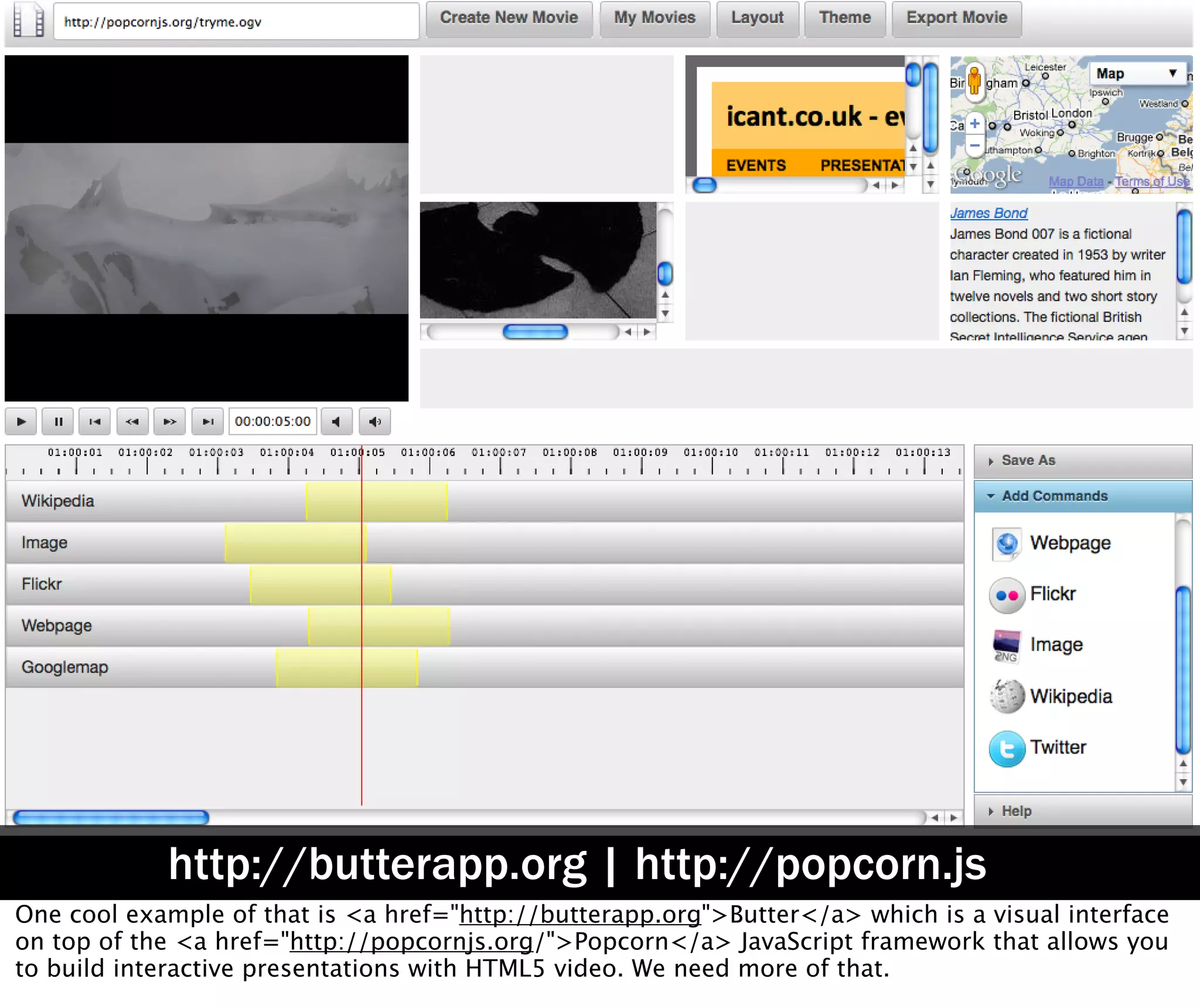
Task: Click the timecode field showing 00:00:05:00
Action: coord(272,421)
